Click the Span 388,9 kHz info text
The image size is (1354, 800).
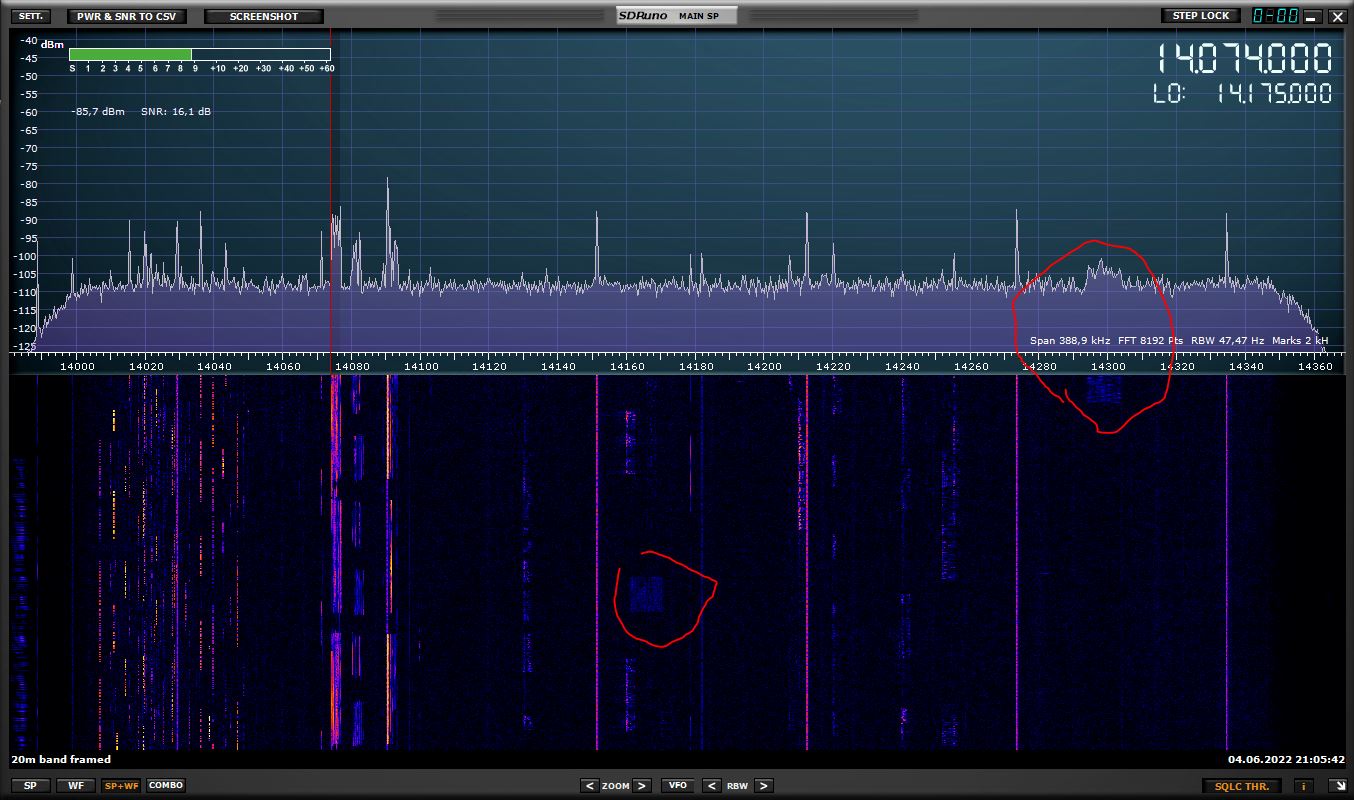[1070, 341]
